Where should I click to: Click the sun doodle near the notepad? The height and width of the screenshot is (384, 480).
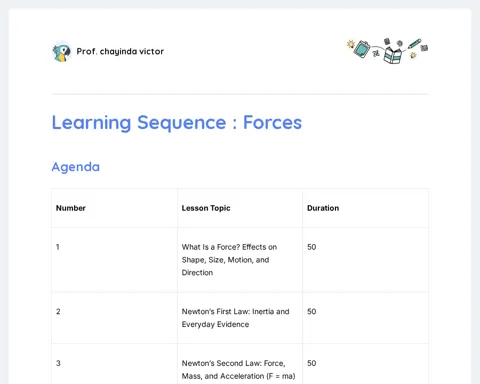pos(350,44)
